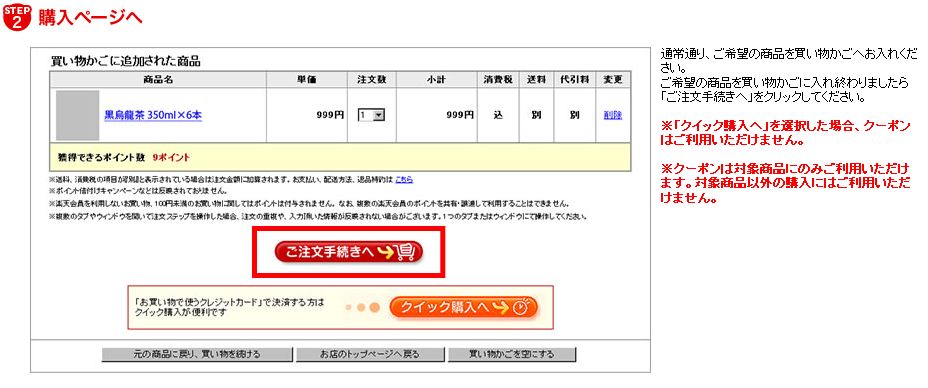
Task: Click the 消費税 column header
Action: point(498,79)
